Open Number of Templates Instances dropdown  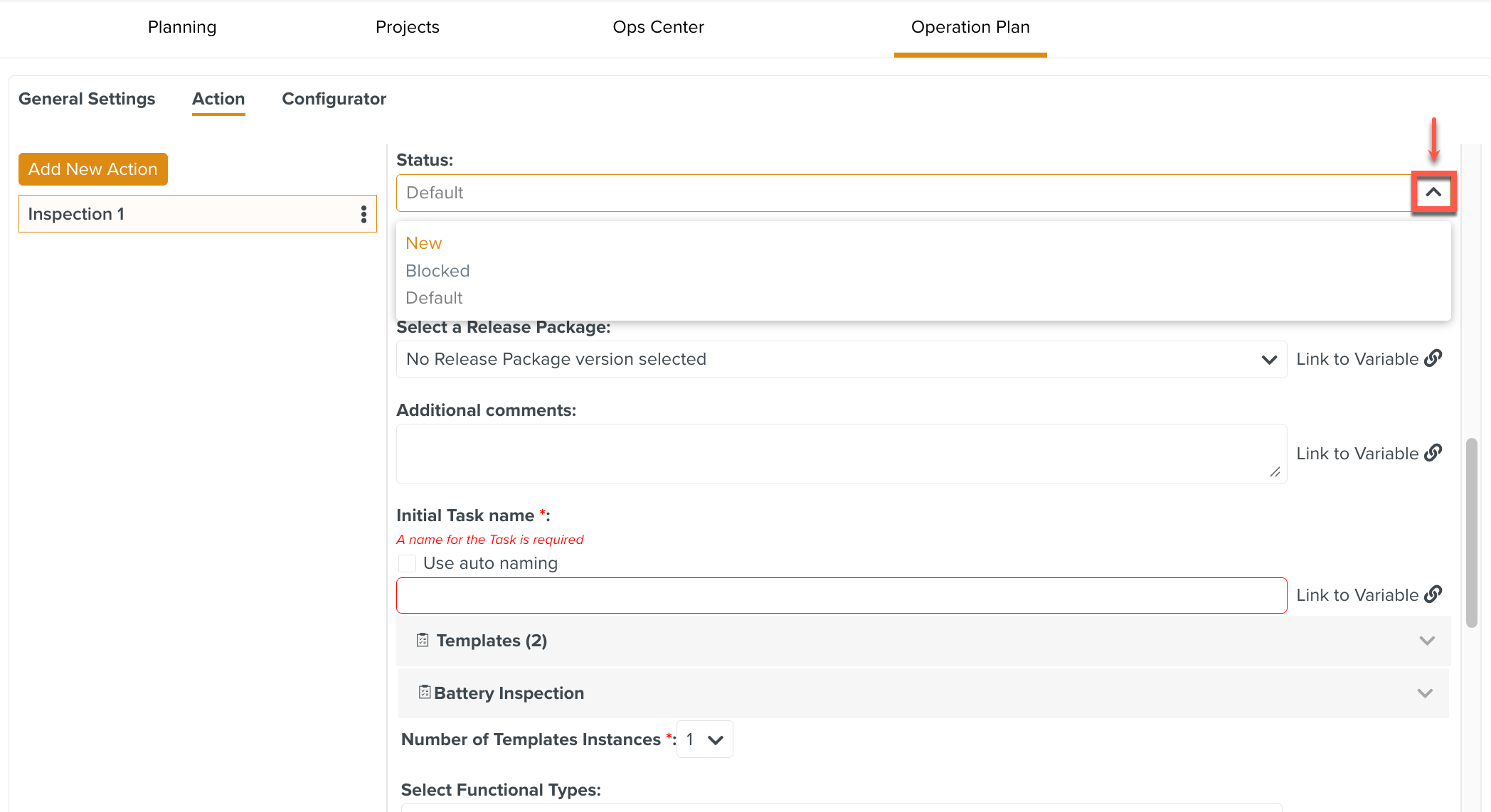[x=704, y=739]
